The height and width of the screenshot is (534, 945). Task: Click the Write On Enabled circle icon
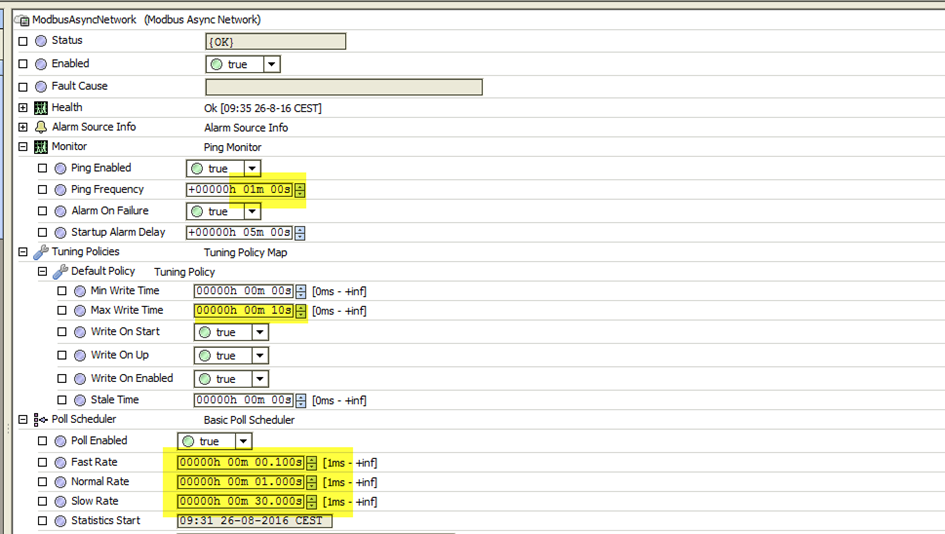tap(80, 379)
